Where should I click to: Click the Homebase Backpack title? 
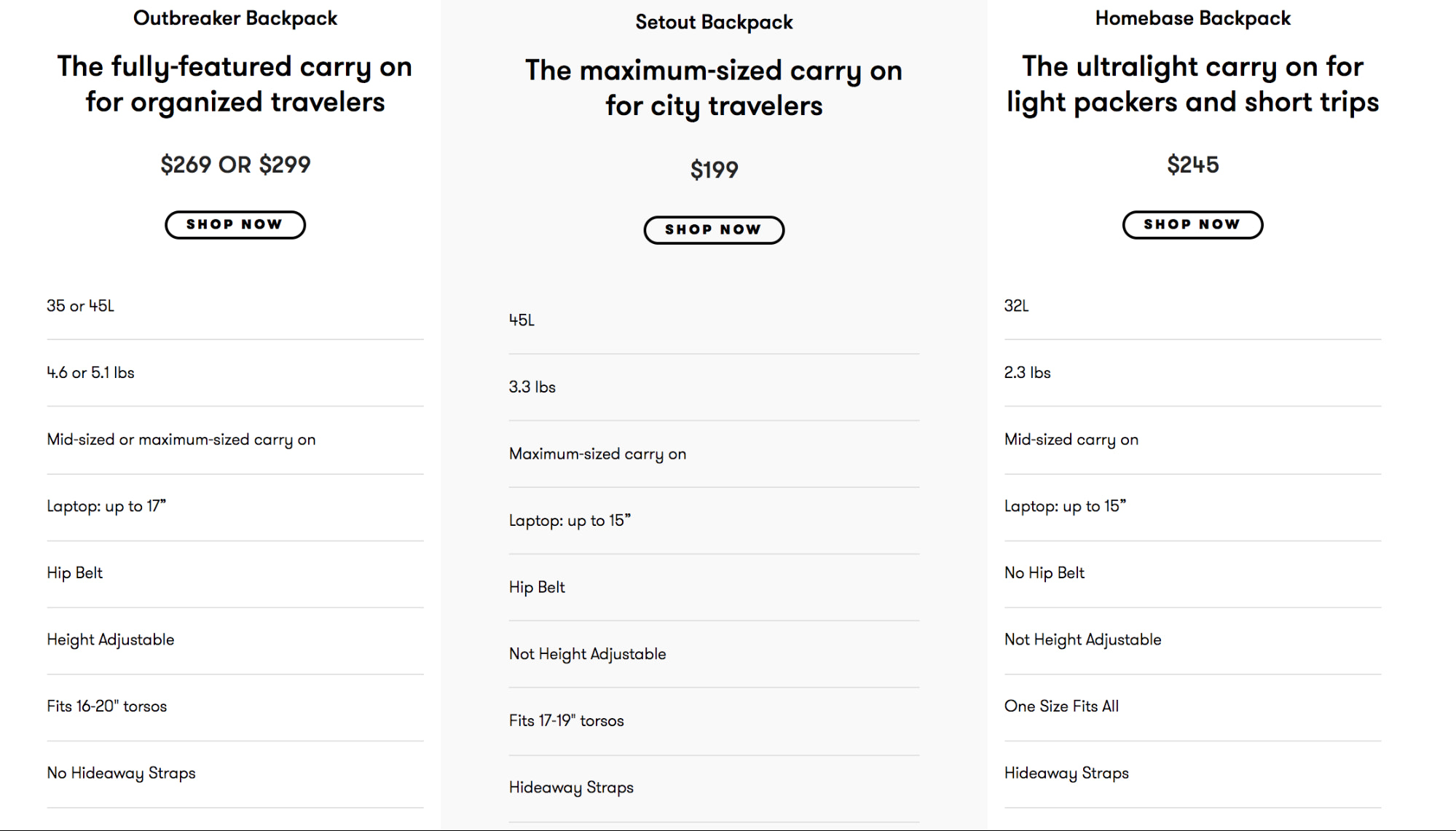[1192, 18]
